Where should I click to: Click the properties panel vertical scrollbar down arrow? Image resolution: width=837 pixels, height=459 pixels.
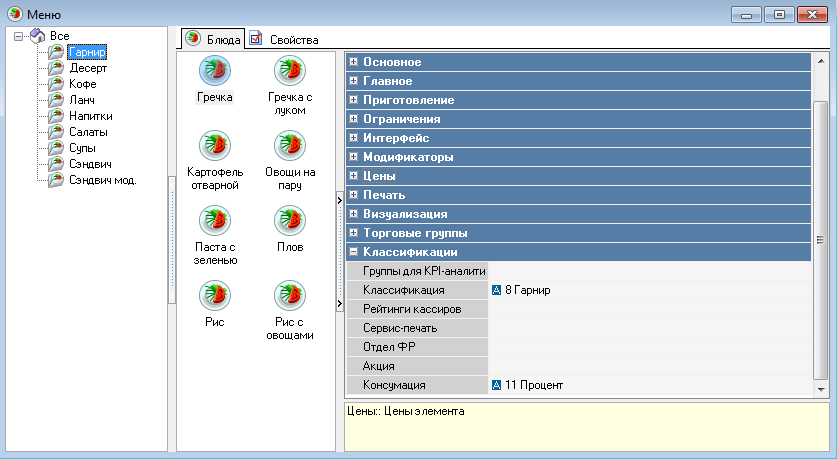821,387
